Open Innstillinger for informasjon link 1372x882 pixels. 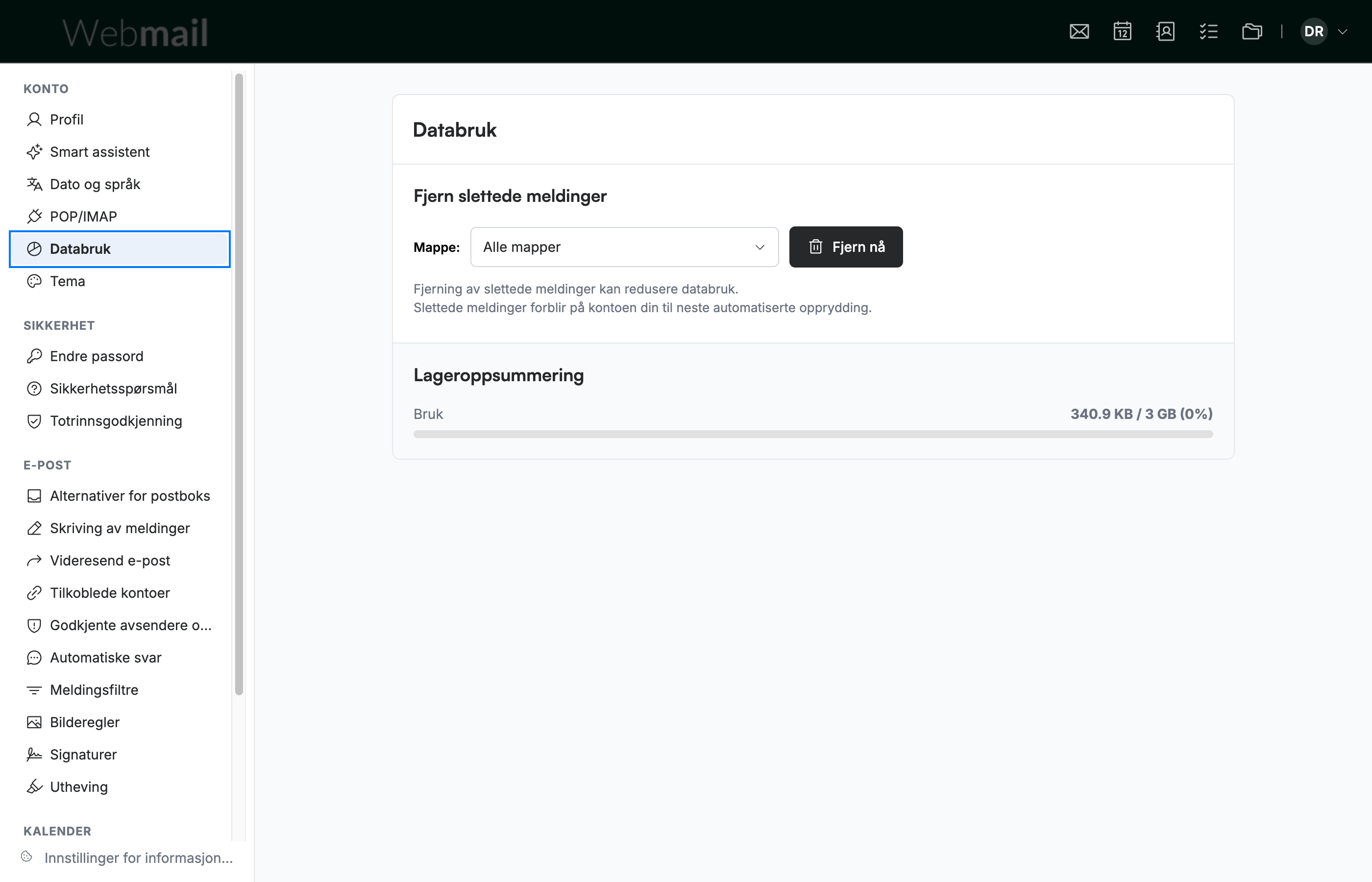(139, 858)
